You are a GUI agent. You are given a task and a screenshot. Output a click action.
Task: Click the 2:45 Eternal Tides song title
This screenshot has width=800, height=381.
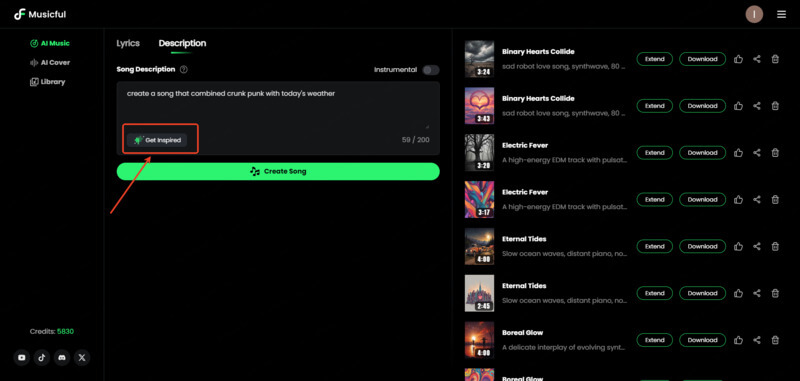pyautogui.click(x=524, y=286)
